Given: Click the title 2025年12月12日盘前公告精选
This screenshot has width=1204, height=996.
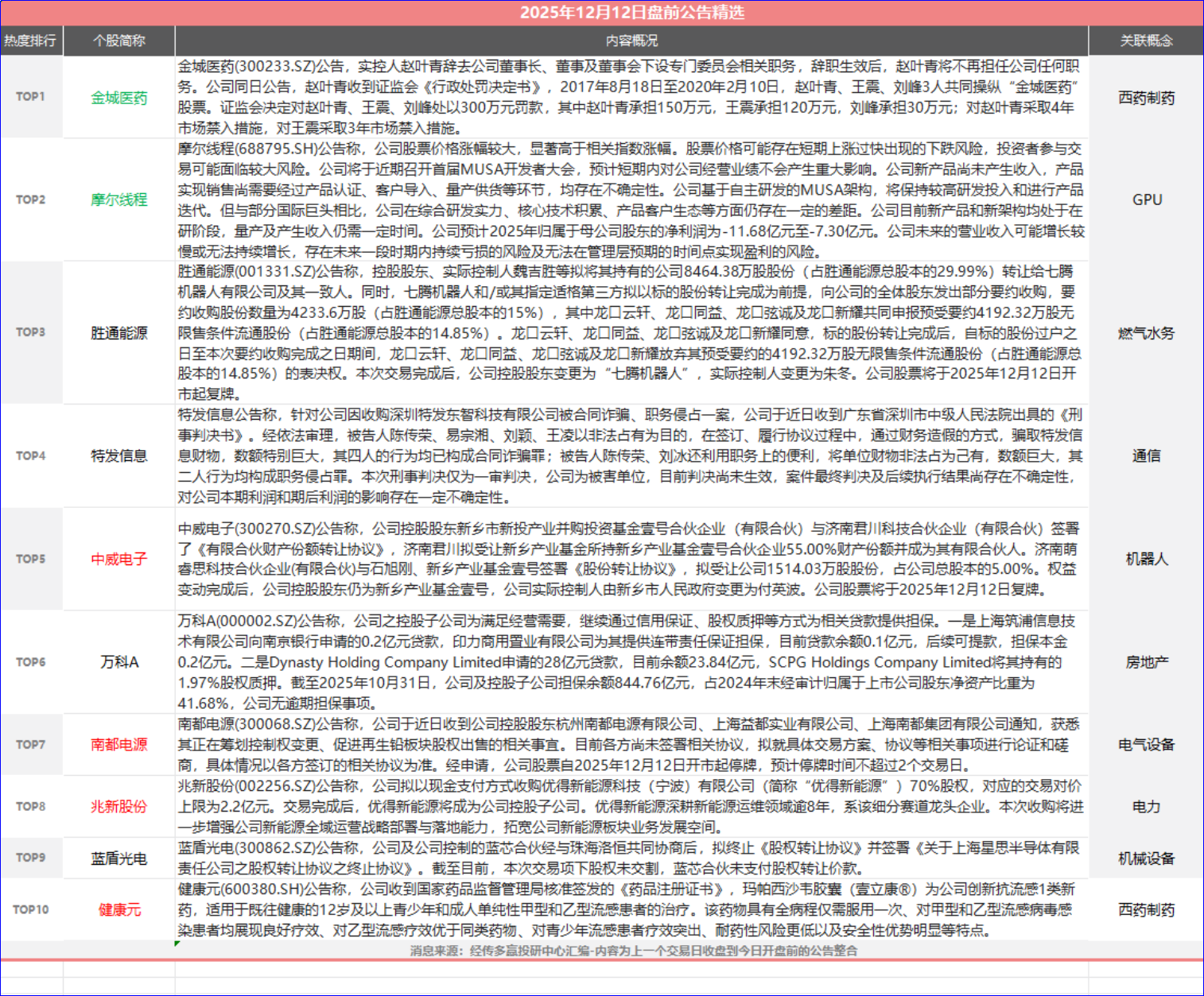Looking at the screenshot, I should (632, 13).
